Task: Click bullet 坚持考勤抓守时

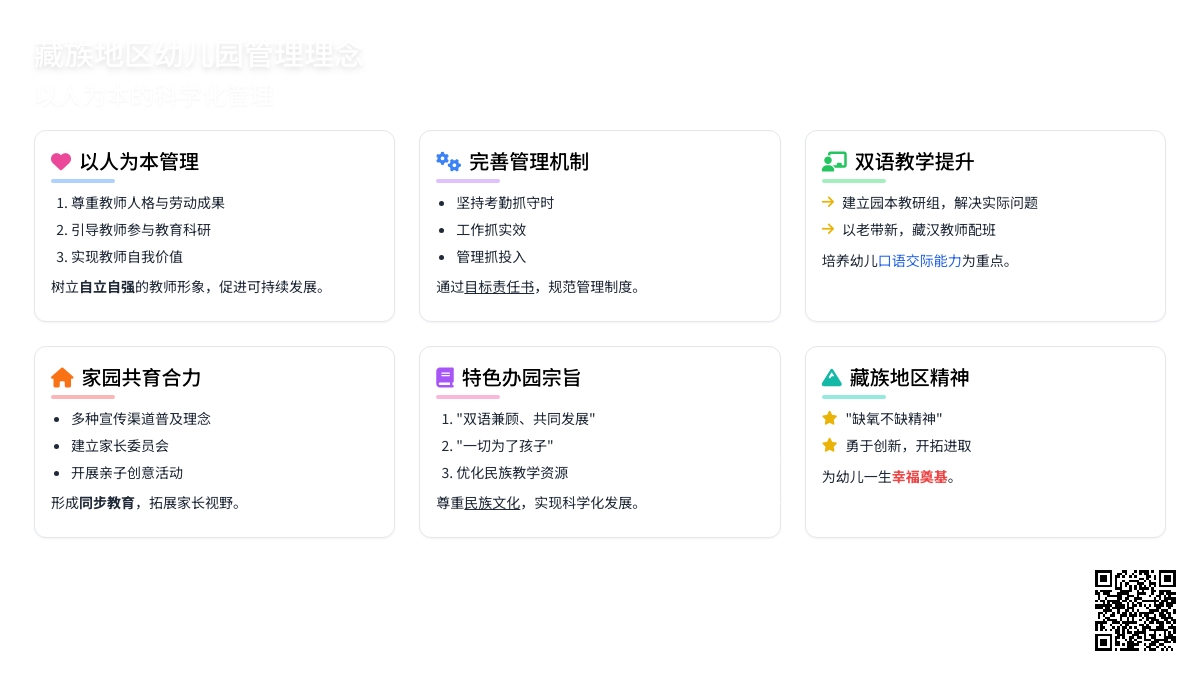Action: pos(505,203)
